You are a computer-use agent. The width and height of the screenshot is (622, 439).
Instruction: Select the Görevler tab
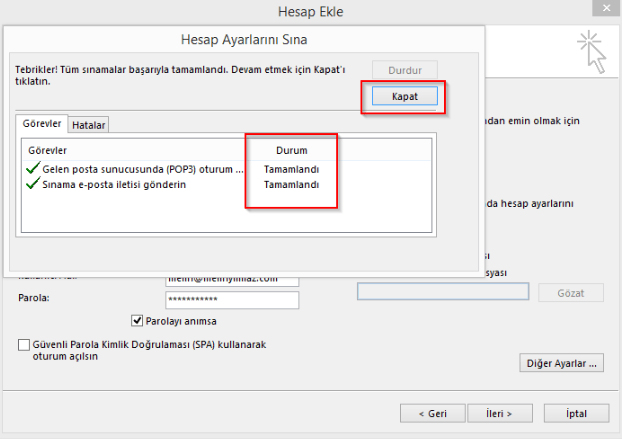[41, 124]
